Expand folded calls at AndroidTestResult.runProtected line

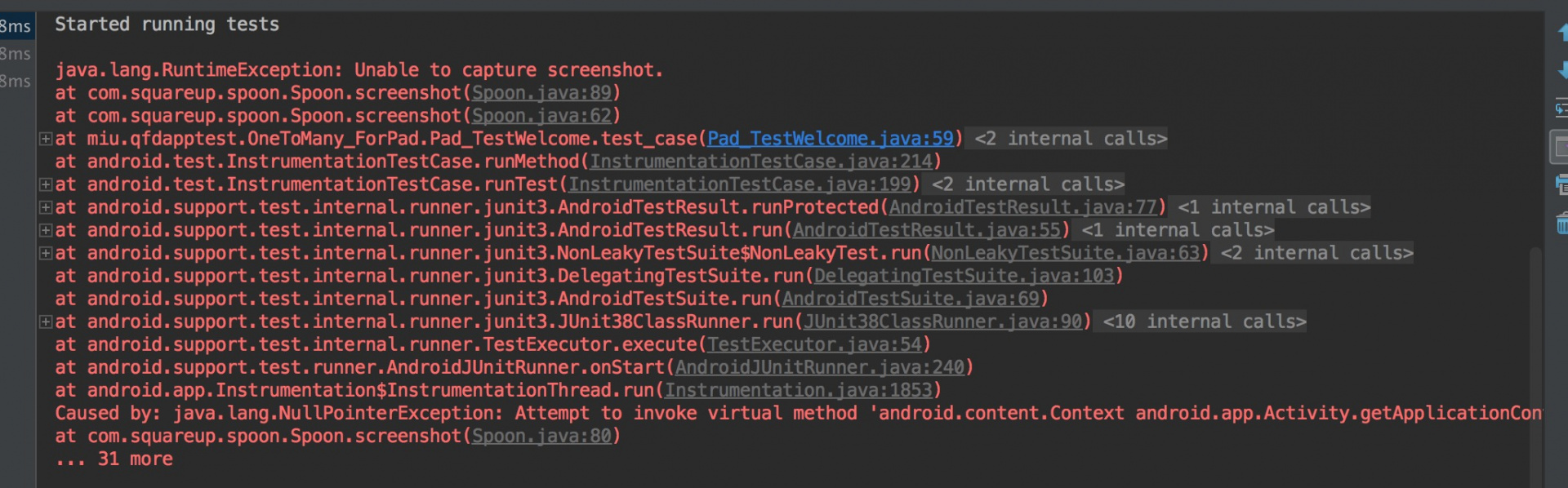(x=47, y=207)
